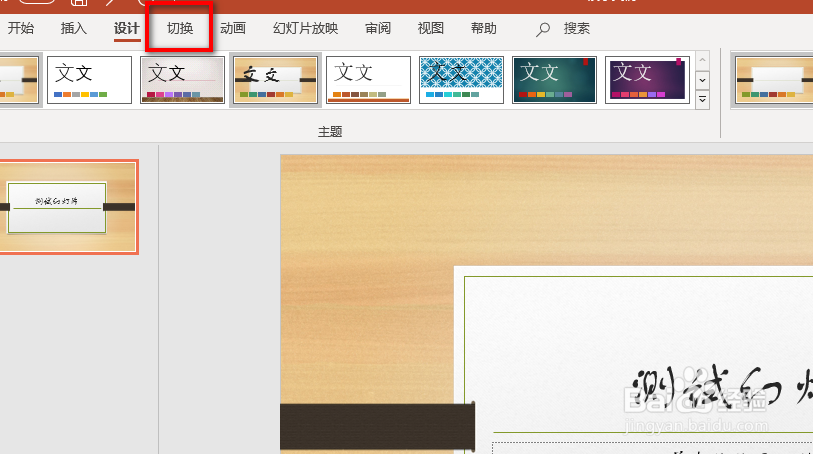
Task: Click the search magnifier icon
Action: 542,30
